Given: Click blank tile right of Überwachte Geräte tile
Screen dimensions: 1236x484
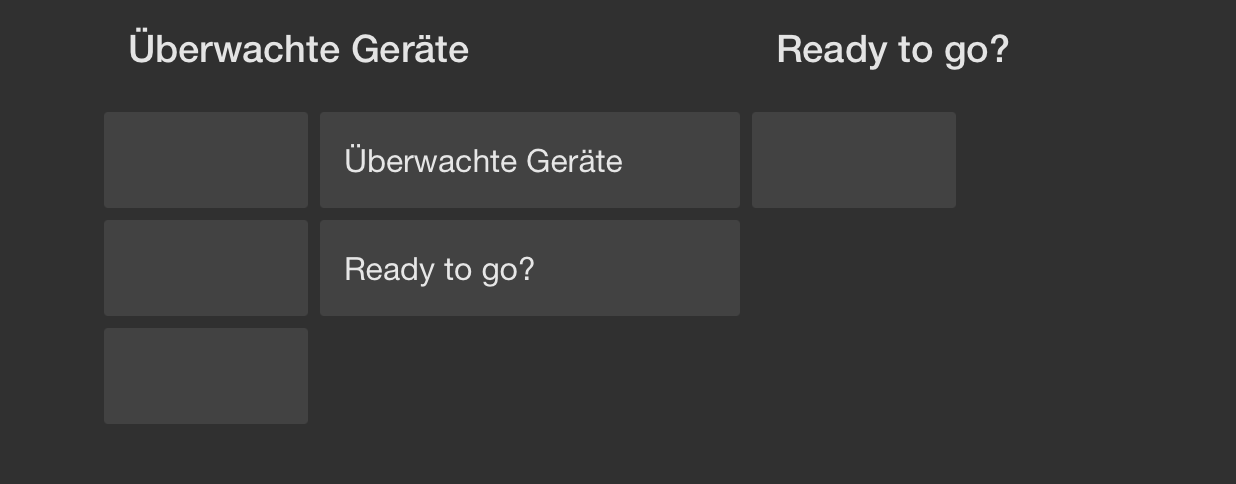Looking at the screenshot, I should 853,160.
